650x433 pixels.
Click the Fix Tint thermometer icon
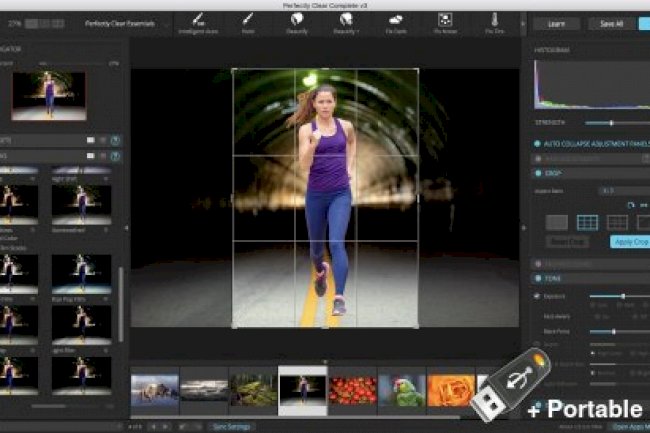tap(495, 18)
